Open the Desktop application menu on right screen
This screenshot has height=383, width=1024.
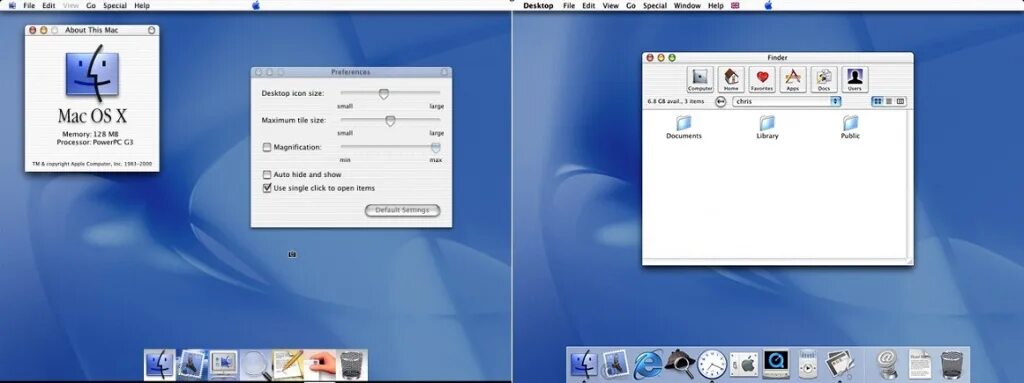[x=538, y=5]
